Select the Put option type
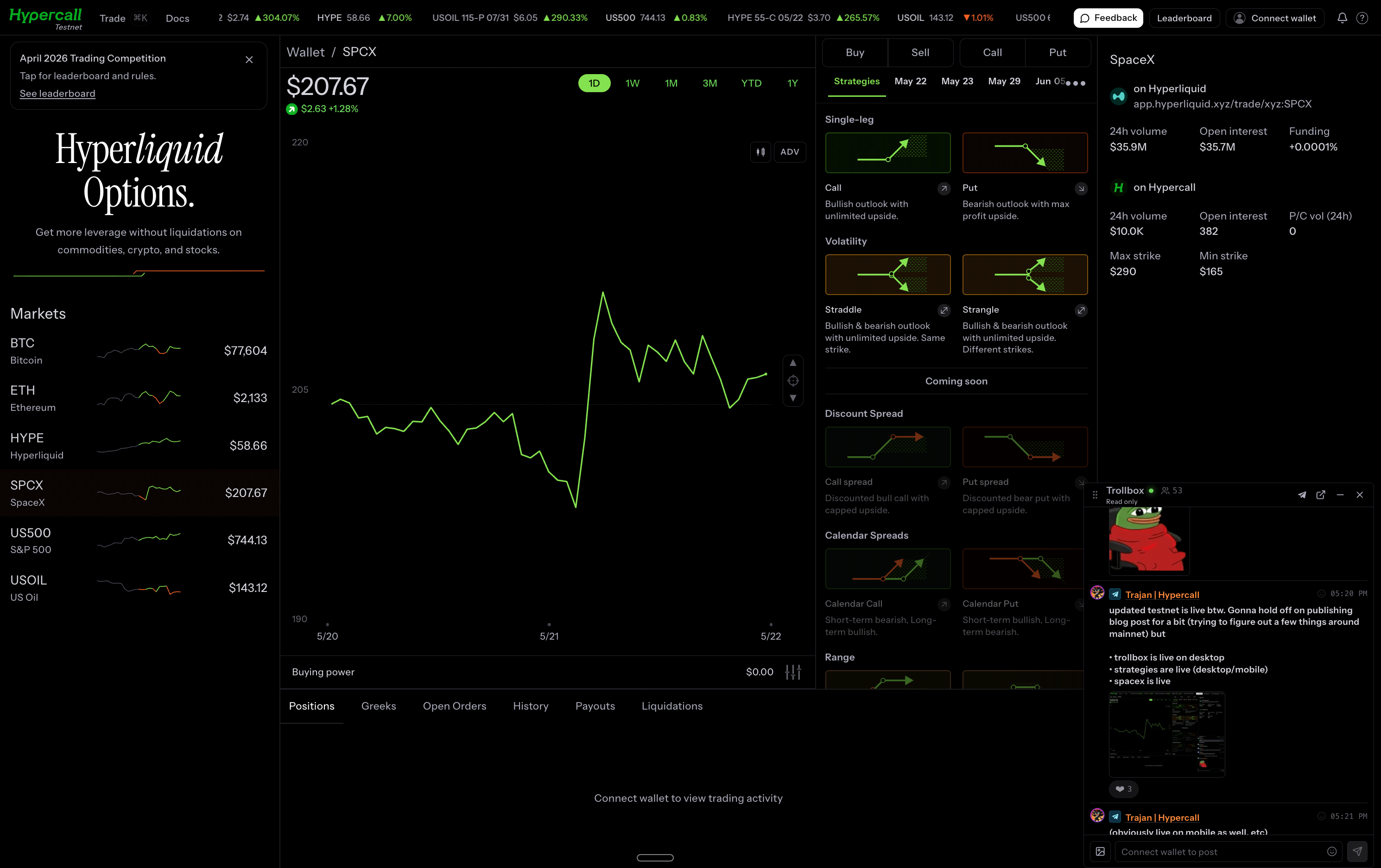The height and width of the screenshot is (868, 1381). tap(1058, 53)
